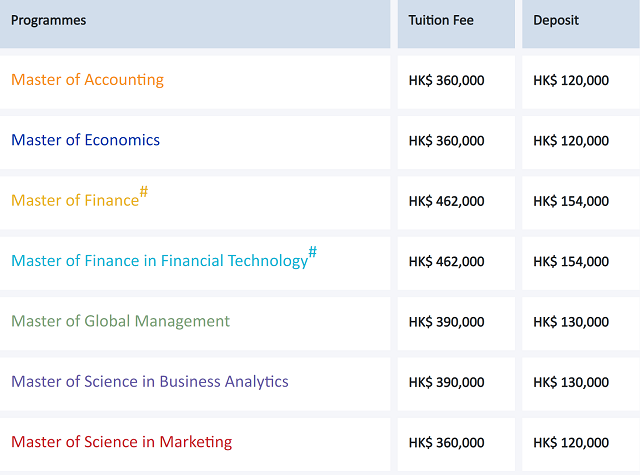Viewport: 640px width, 475px height.
Task: Open Master of Science in Marketing link
Action: [x=122, y=442]
